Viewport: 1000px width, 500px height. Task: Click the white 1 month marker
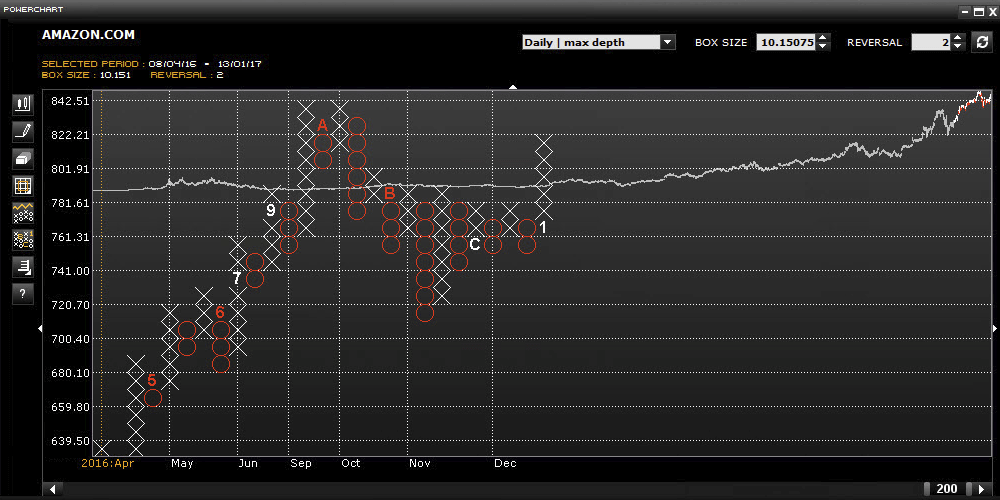tap(543, 227)
